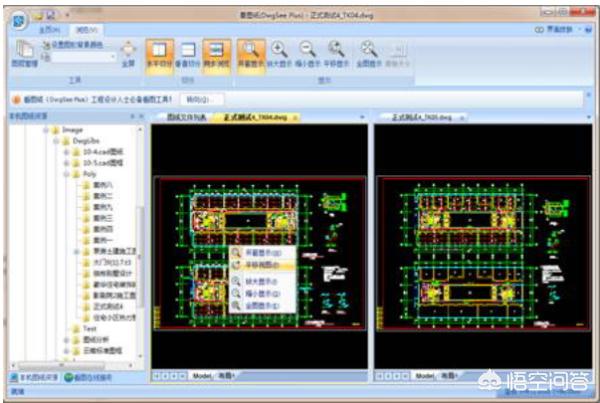Choose zoom extents (E) in context menu
This screenshot has height=403, width=600.
(x=263, y=306)
